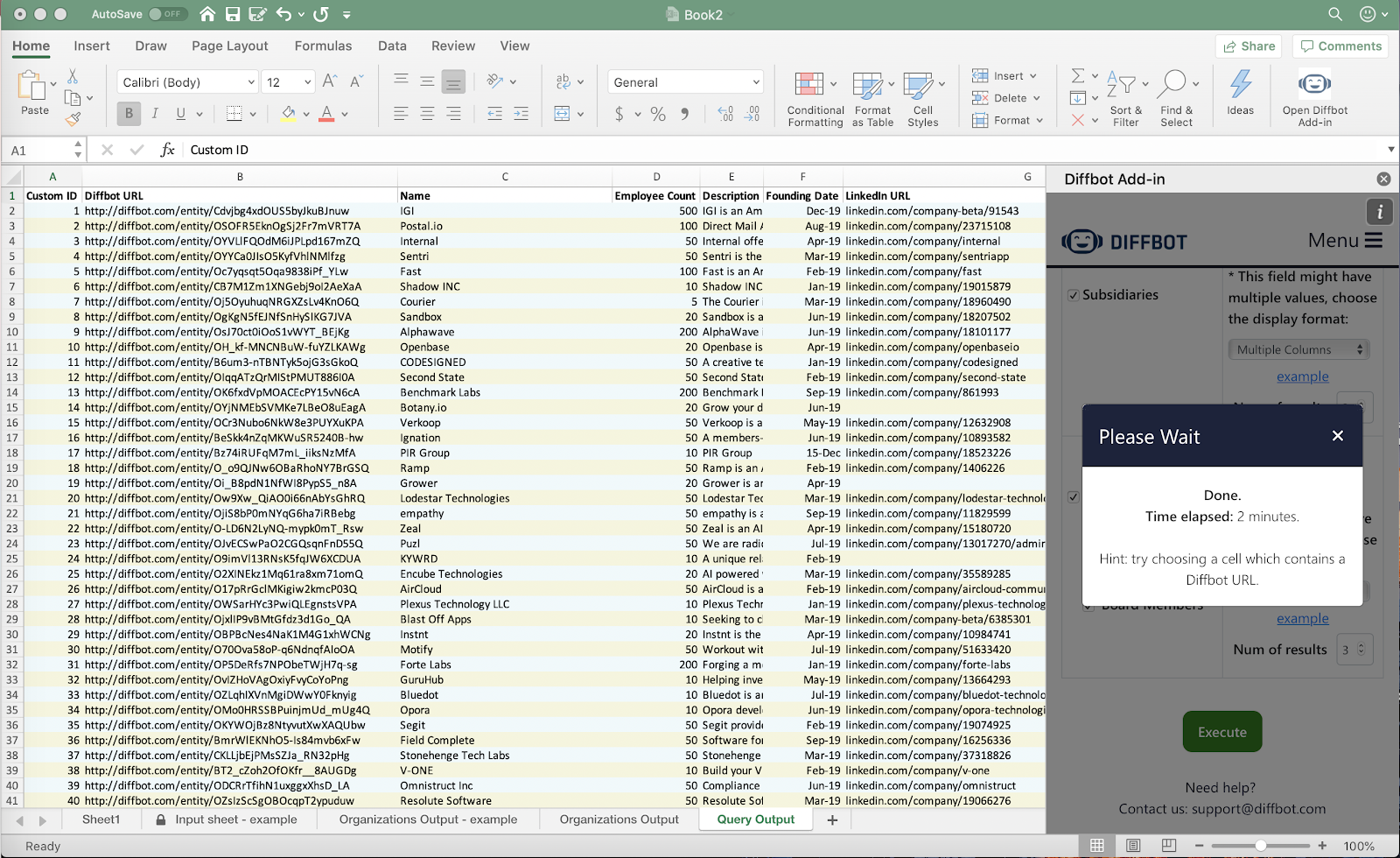The height and width of the screenshot is (858, 1400).
Task: Toggle the AutoSave switch
Action: [x=166, y=14]
